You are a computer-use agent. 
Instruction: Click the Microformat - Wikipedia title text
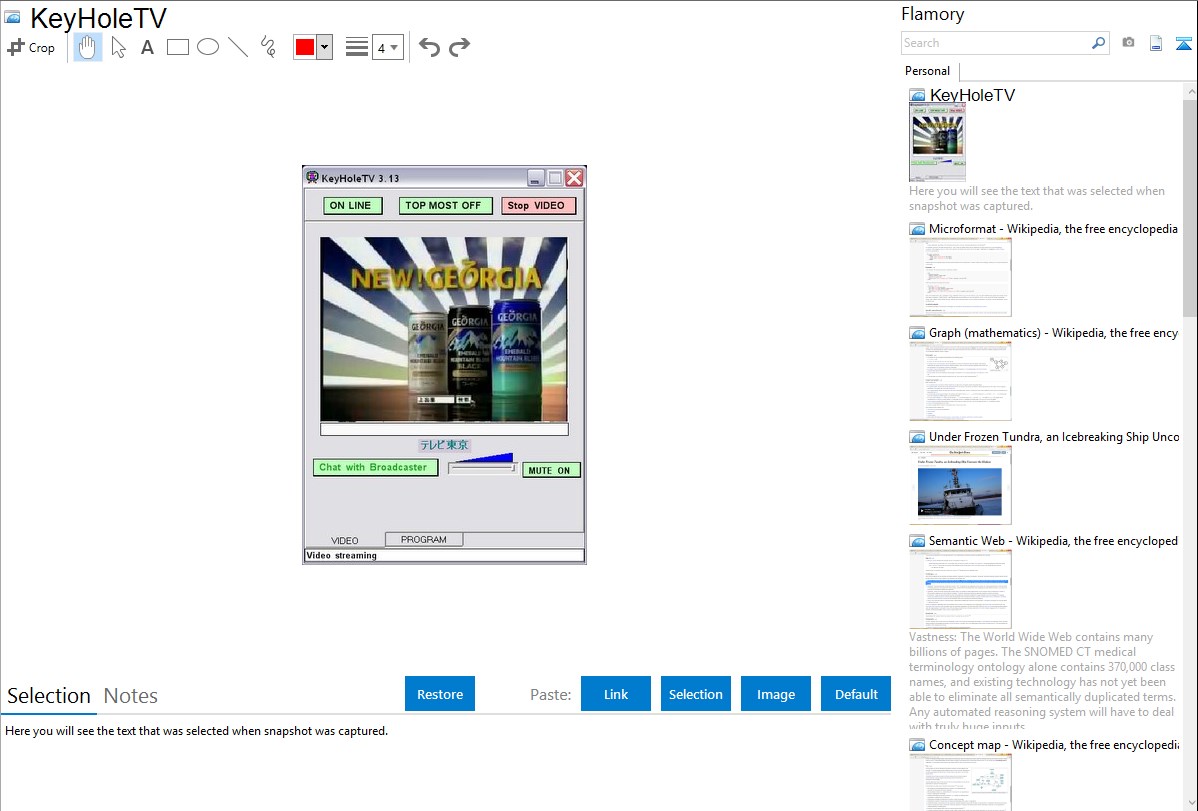click(x=1053, y=229)
